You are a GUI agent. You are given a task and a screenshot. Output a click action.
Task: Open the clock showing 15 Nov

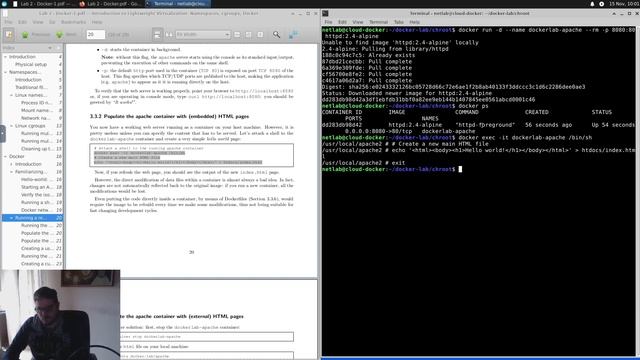click(624, 4)
